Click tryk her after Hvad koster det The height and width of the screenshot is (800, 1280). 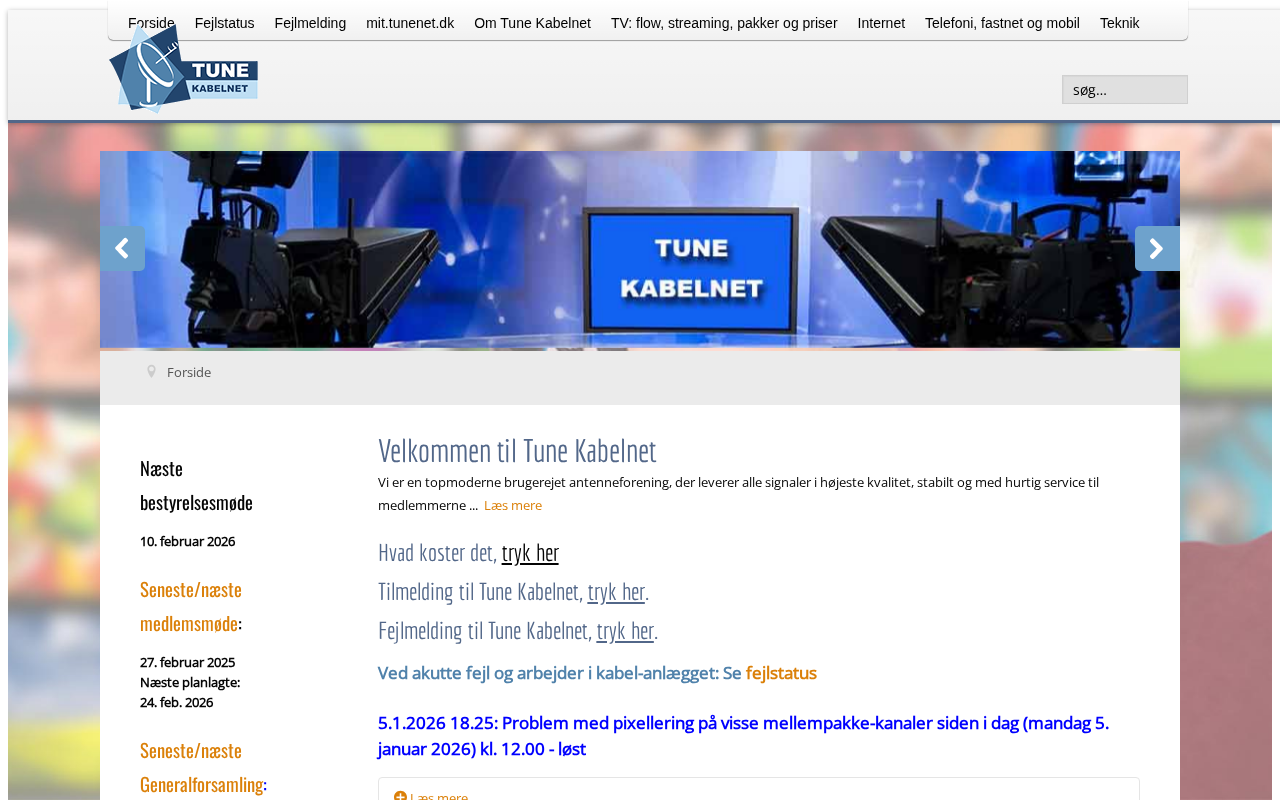[530, 552]
